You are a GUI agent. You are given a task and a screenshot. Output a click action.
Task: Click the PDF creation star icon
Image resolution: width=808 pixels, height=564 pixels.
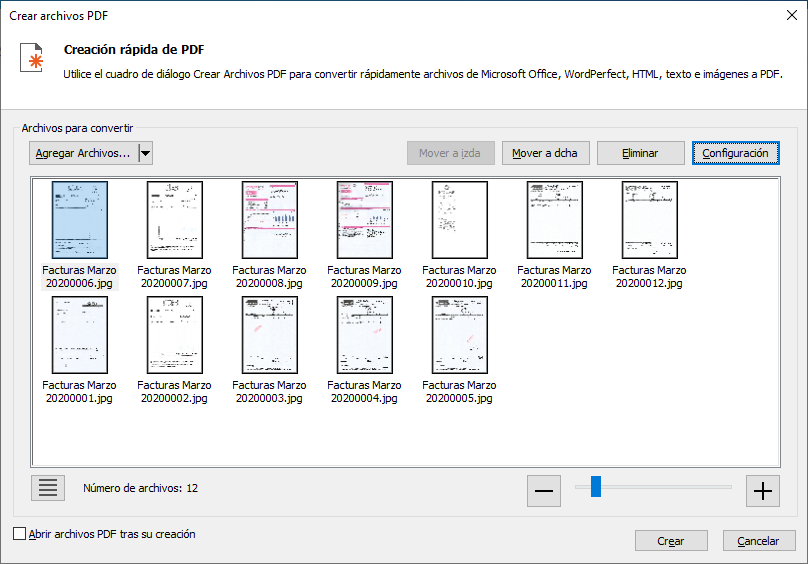click(x=34, y=59)
